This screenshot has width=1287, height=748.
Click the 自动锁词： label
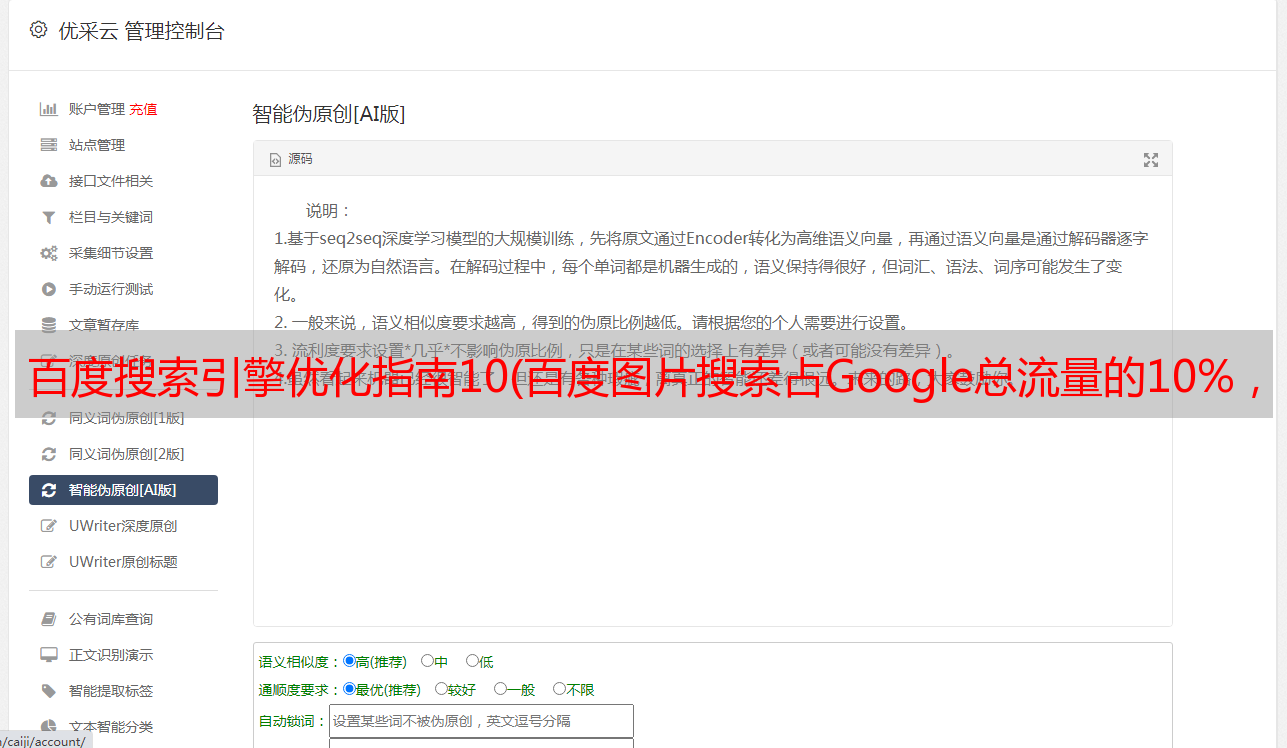tap(293, 721)
